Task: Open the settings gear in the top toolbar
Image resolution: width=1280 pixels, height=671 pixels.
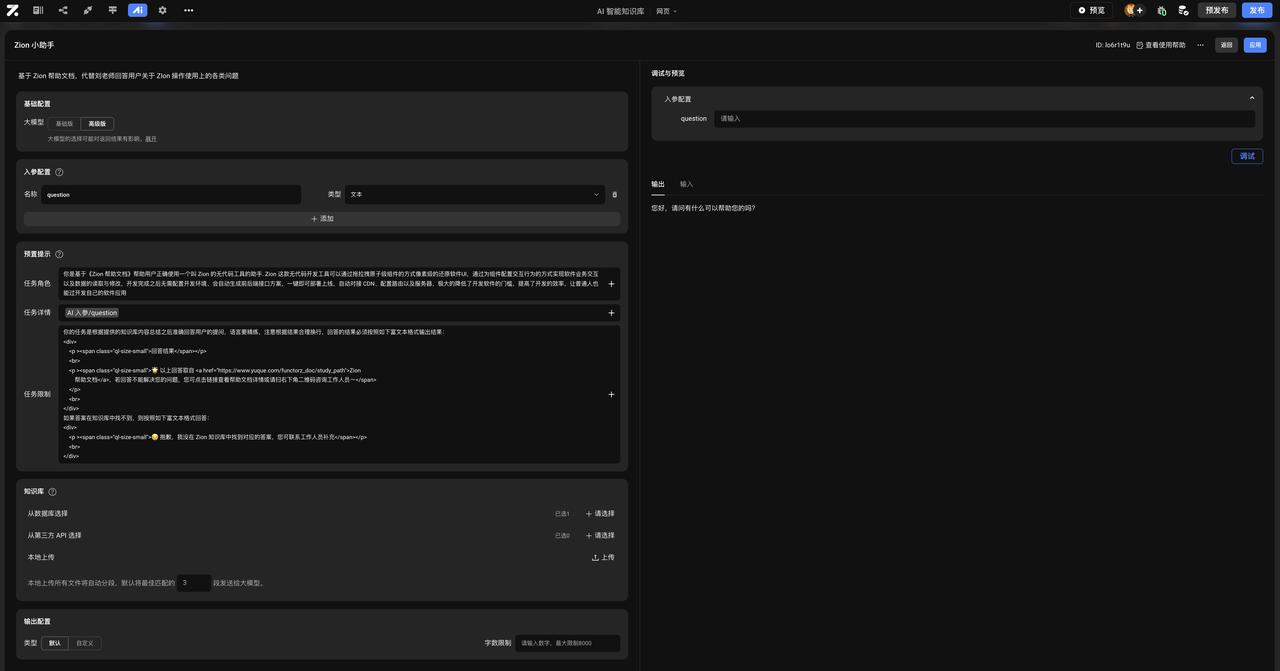Action: [163, 10]
